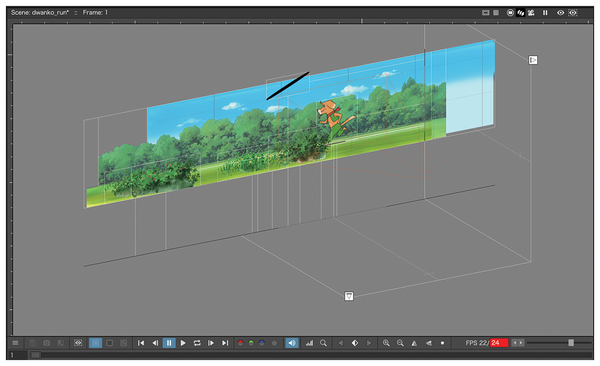The height and width of the screenshot is (366, 600).
Task: Click the top view handle in 3D viewer
Action: point(349,296)
